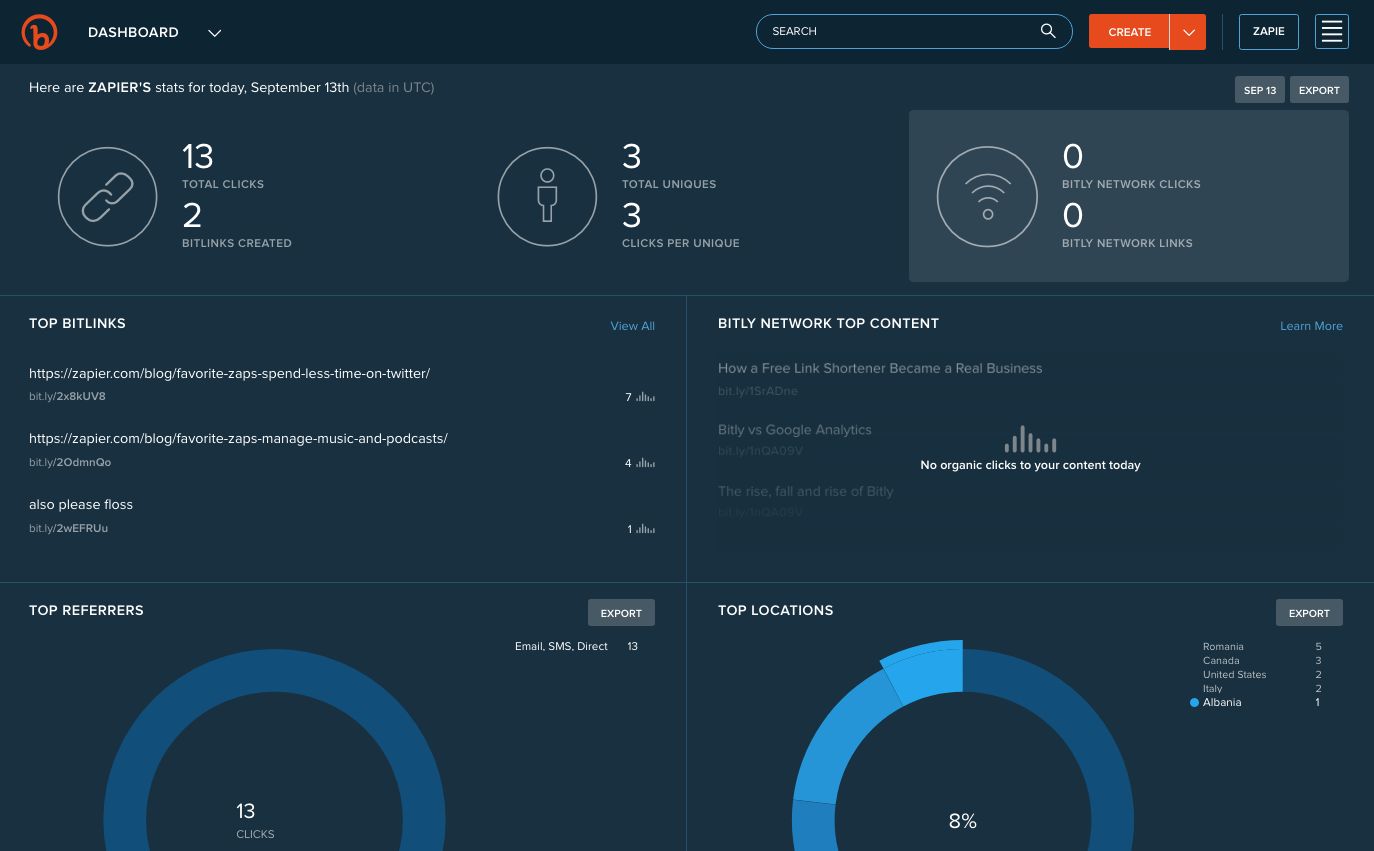The width and height of the screenshot is (1374, 851).
Task: Click the search magnifier icon
Action: pos(1047,31)
